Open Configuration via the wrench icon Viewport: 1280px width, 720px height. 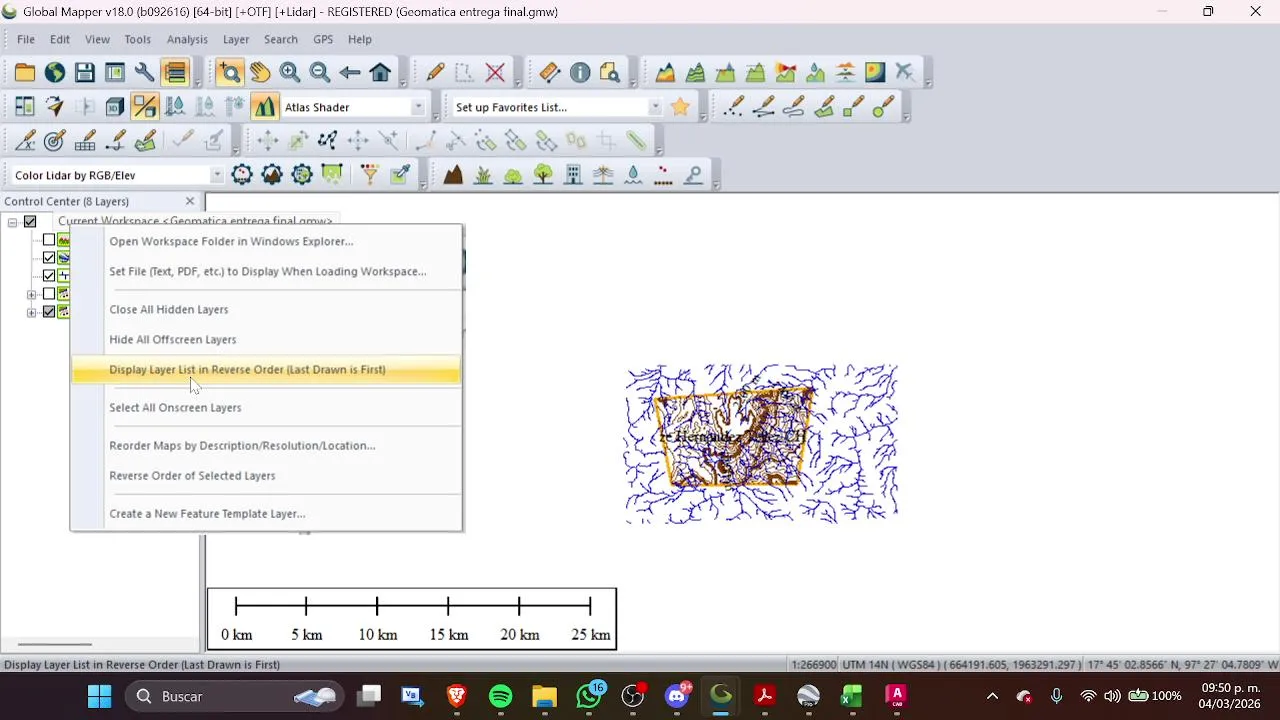(x=145, y=72)
